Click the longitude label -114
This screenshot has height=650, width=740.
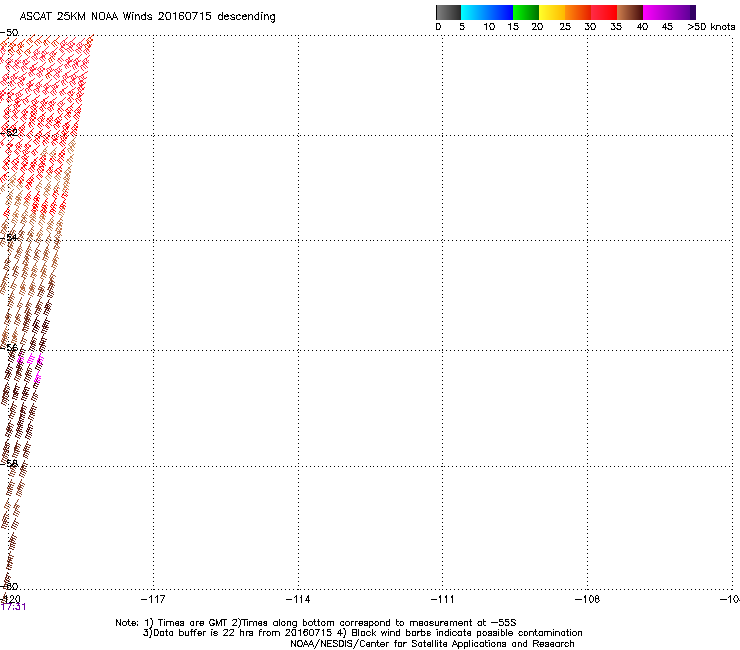pyautogui.click(x=298, y=599)
